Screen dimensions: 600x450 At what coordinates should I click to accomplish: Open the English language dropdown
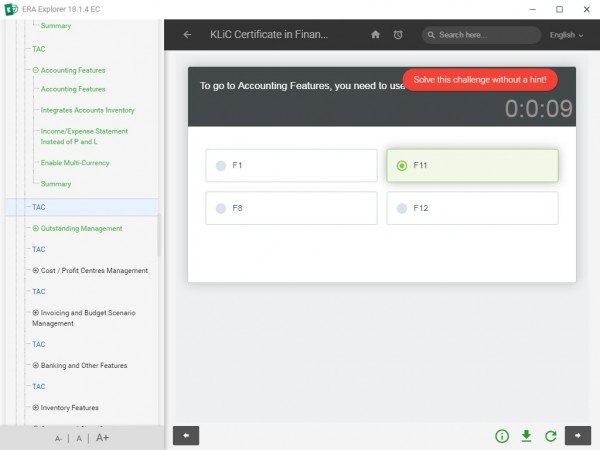568,35
